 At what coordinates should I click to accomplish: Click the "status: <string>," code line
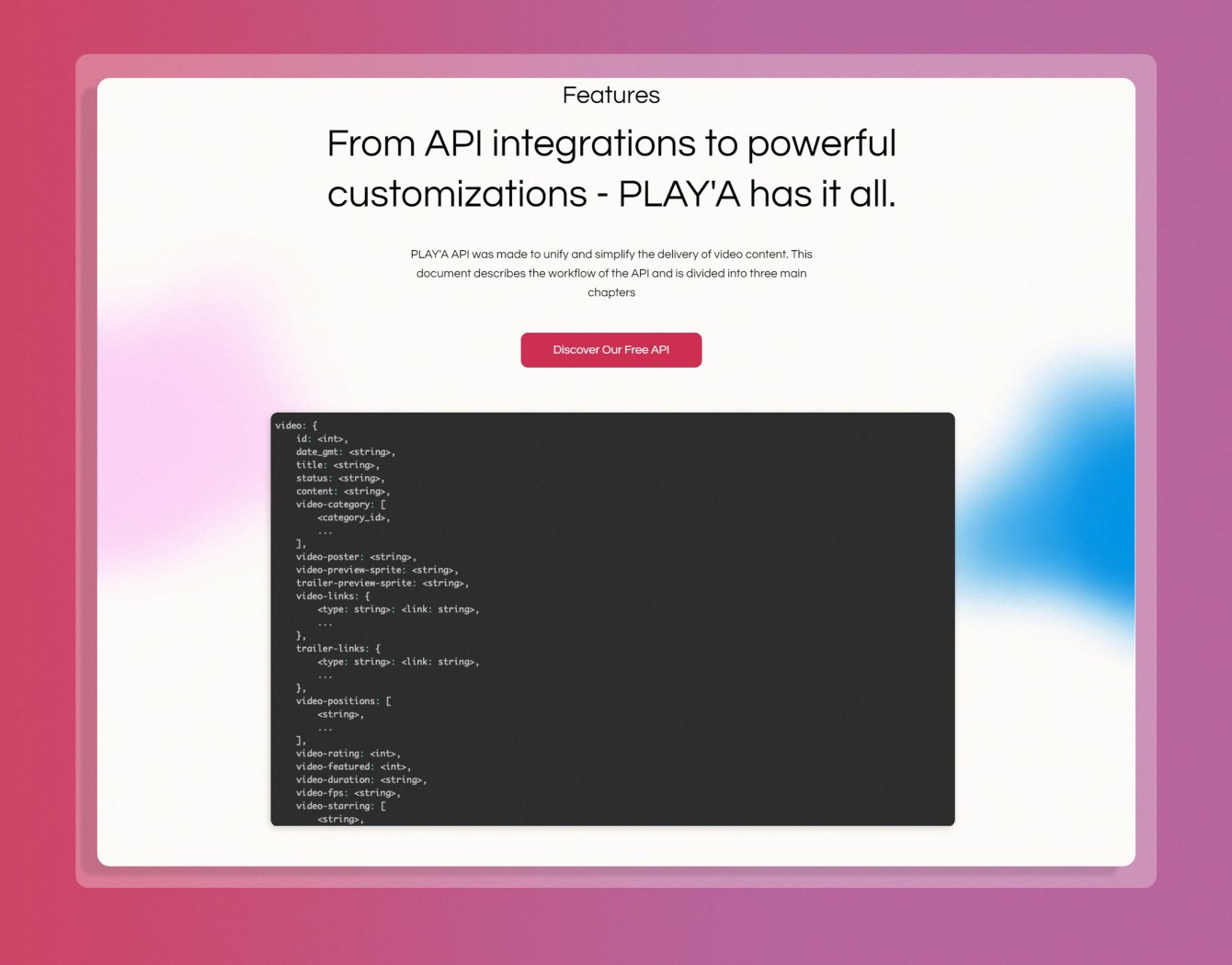coord(340,478)
